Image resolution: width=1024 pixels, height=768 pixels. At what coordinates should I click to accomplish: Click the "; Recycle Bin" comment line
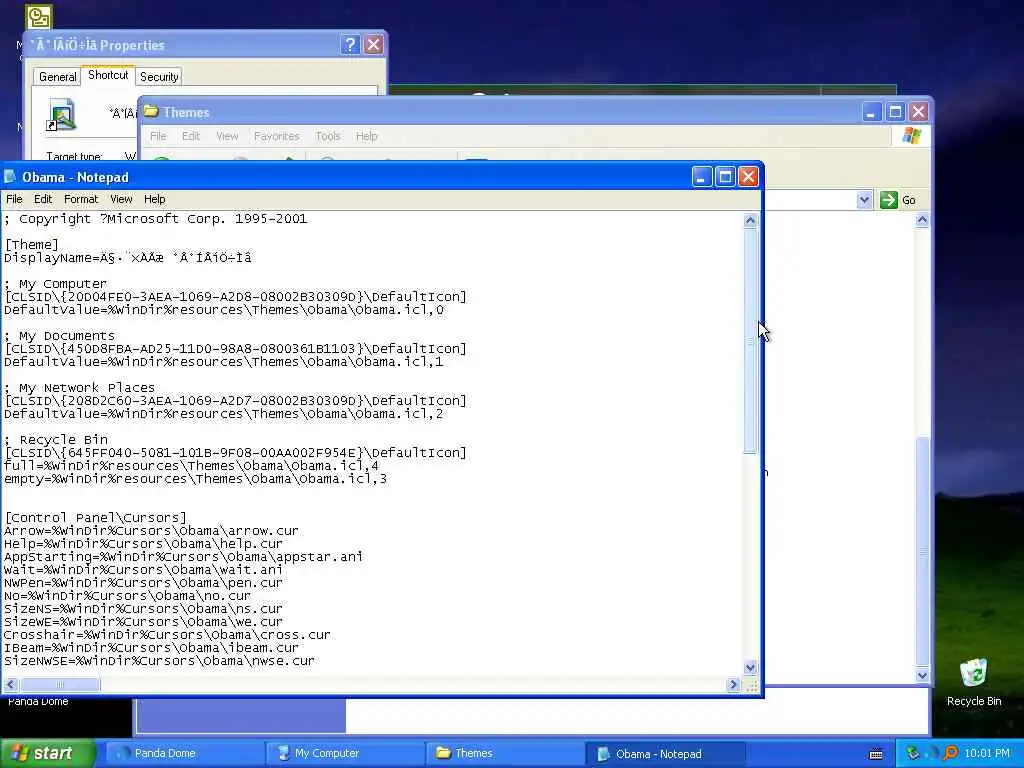click(56, 440)
